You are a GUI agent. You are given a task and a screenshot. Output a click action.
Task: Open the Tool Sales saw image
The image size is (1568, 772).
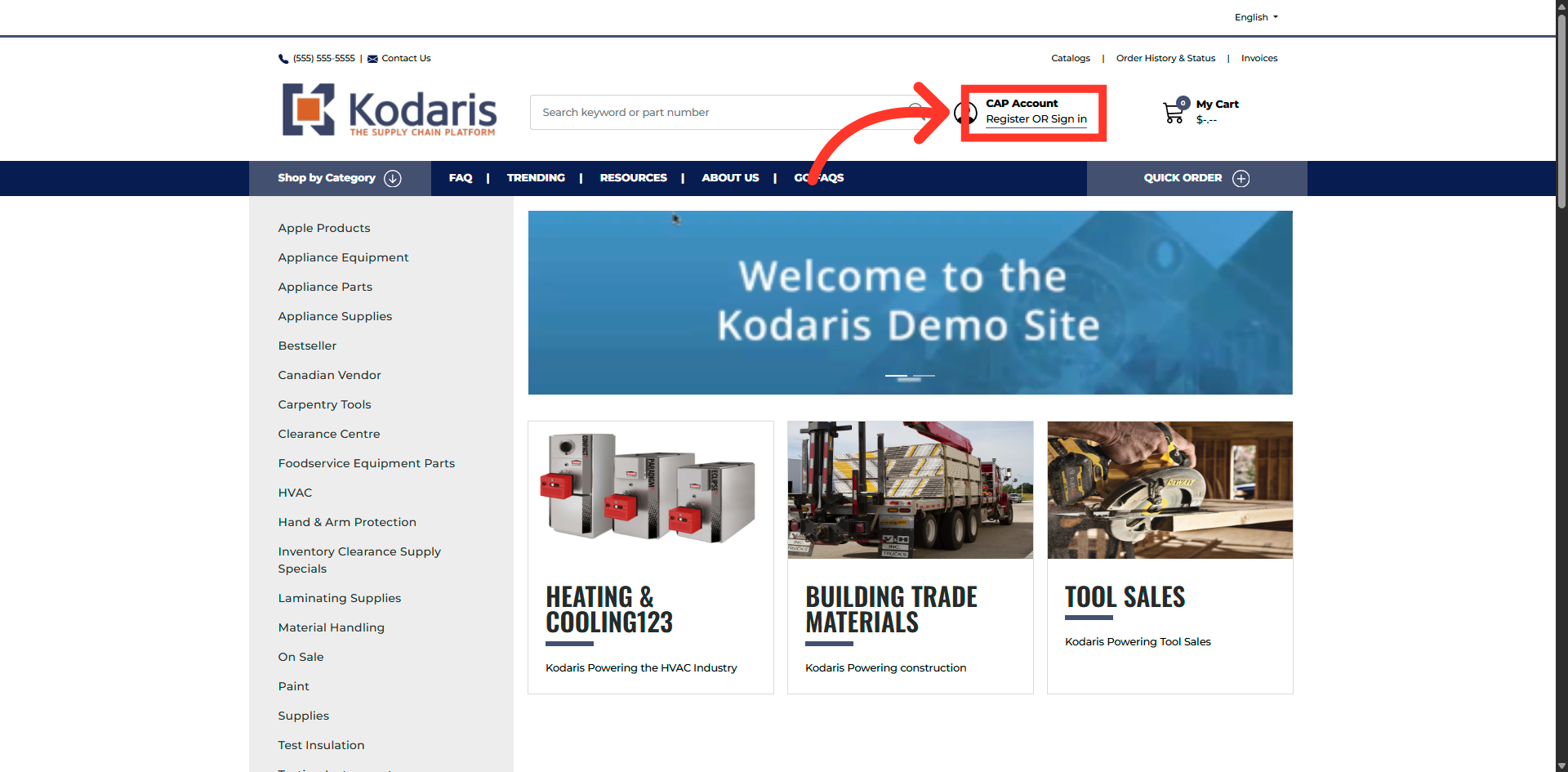(x=1170, y=490)
